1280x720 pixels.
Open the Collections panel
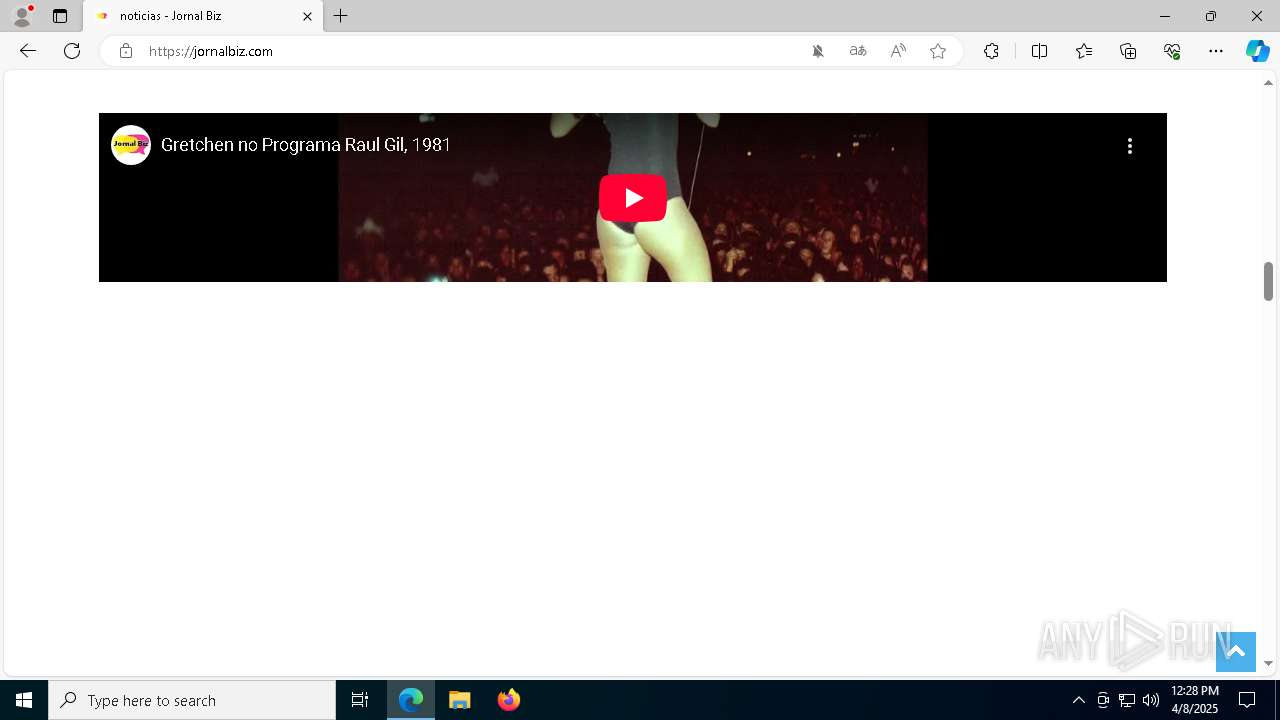(x=1128, y=51)
